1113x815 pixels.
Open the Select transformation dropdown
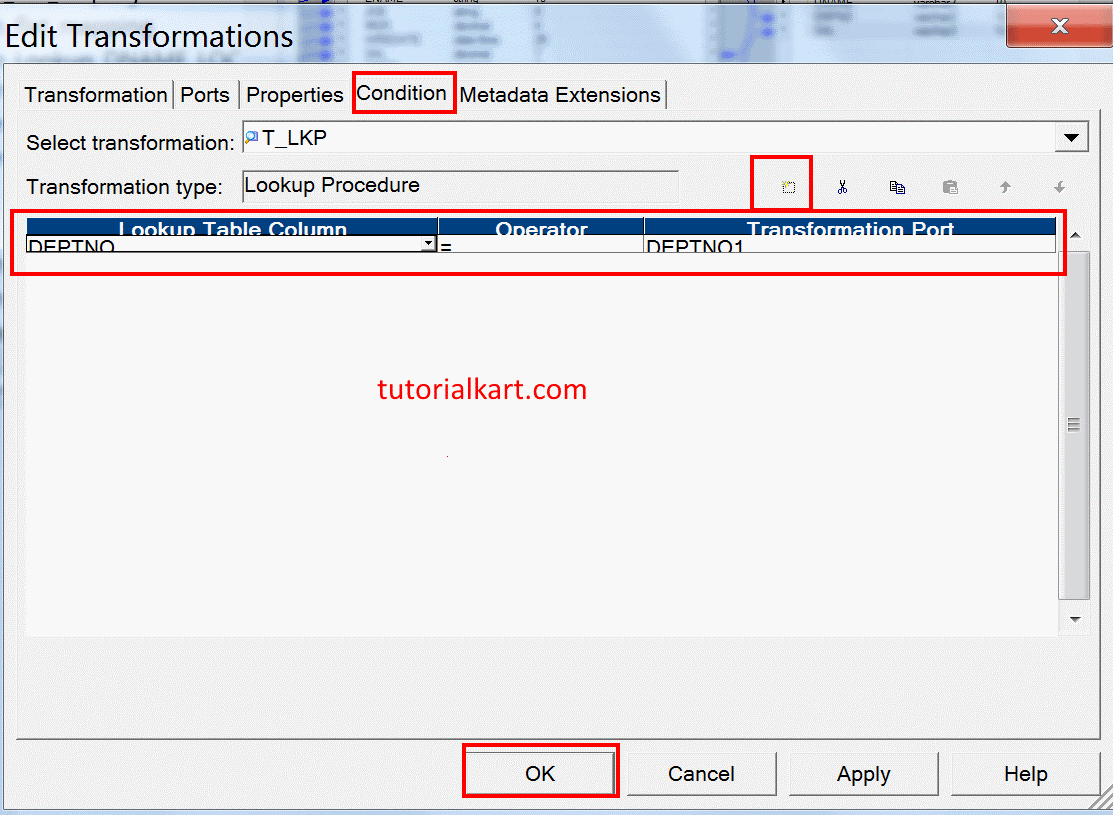[x=1071, y=137]
